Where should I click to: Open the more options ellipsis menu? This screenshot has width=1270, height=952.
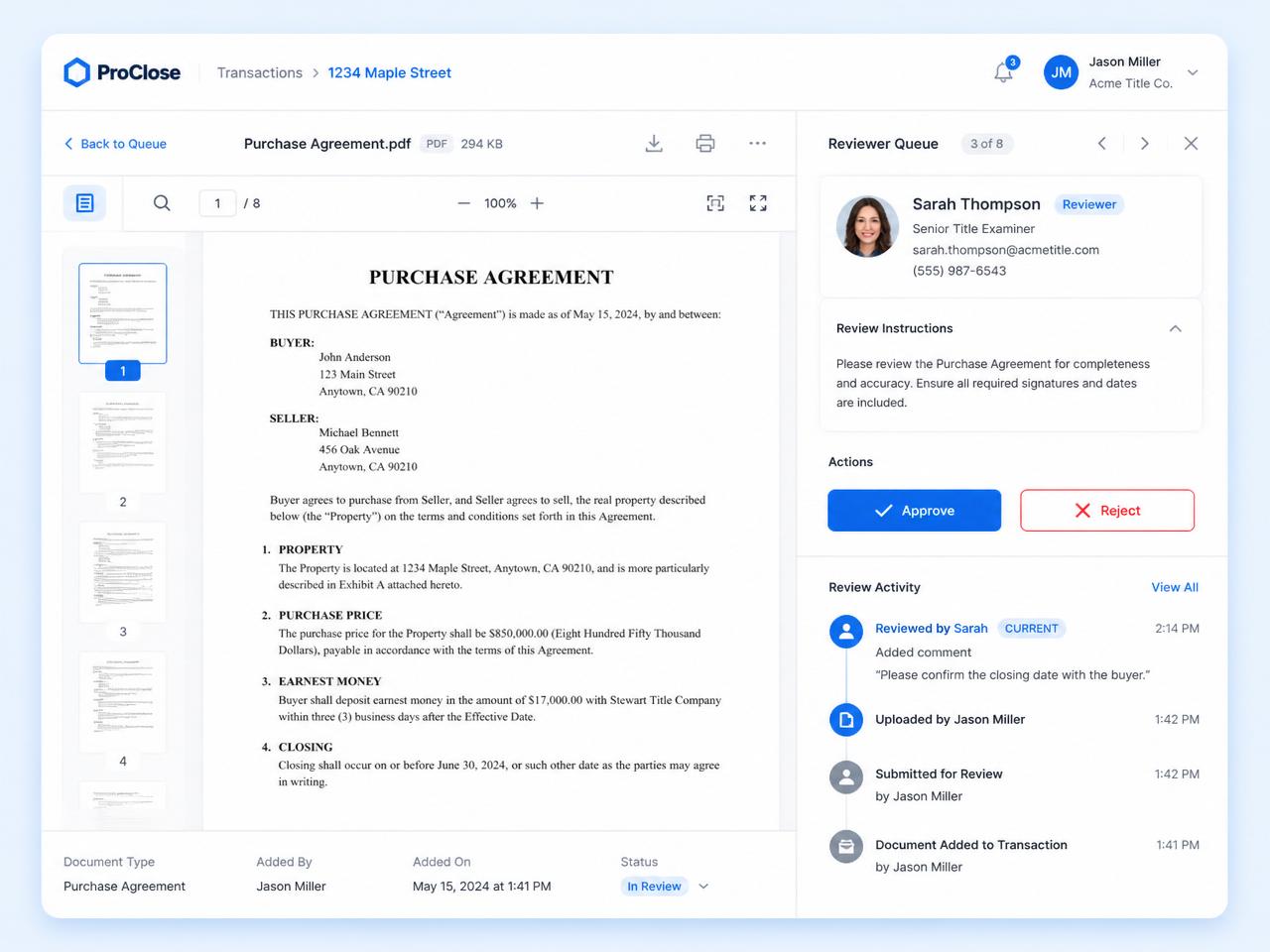coord(757,144)
